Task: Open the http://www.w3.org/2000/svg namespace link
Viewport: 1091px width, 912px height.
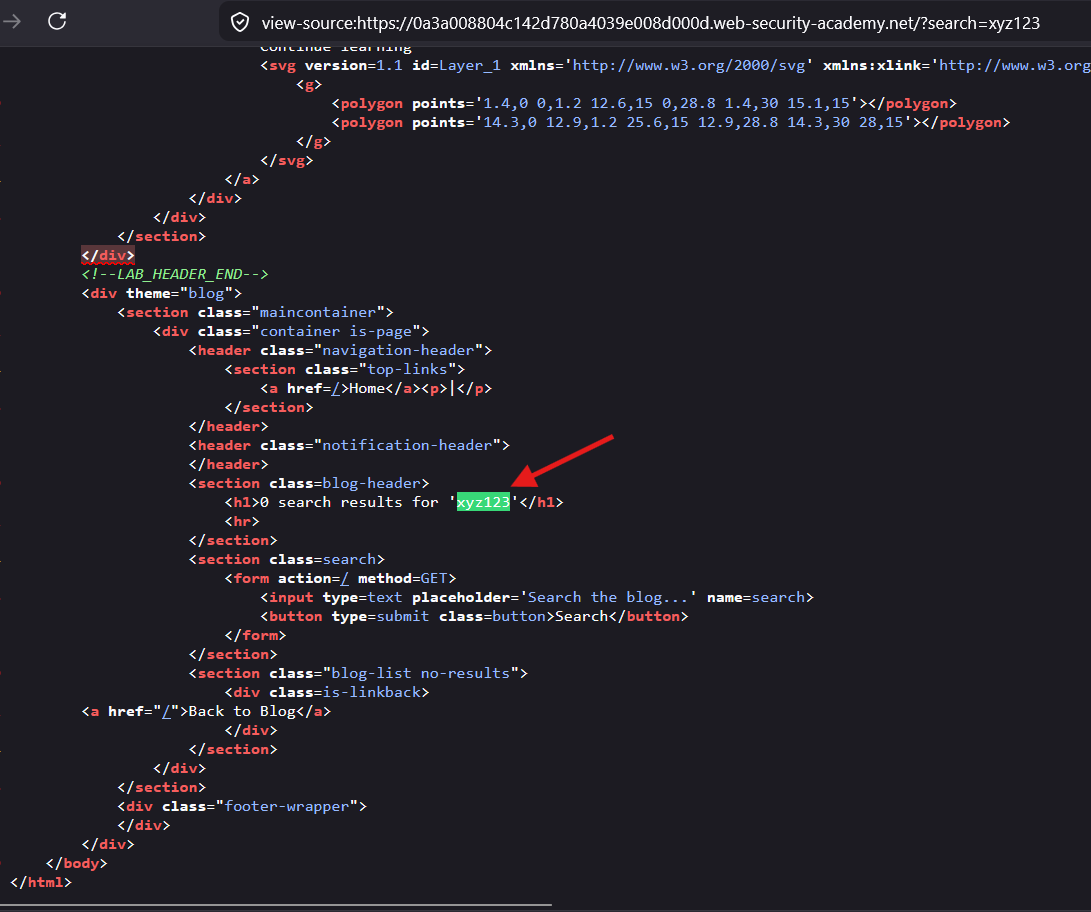Action: coord(688,65)
